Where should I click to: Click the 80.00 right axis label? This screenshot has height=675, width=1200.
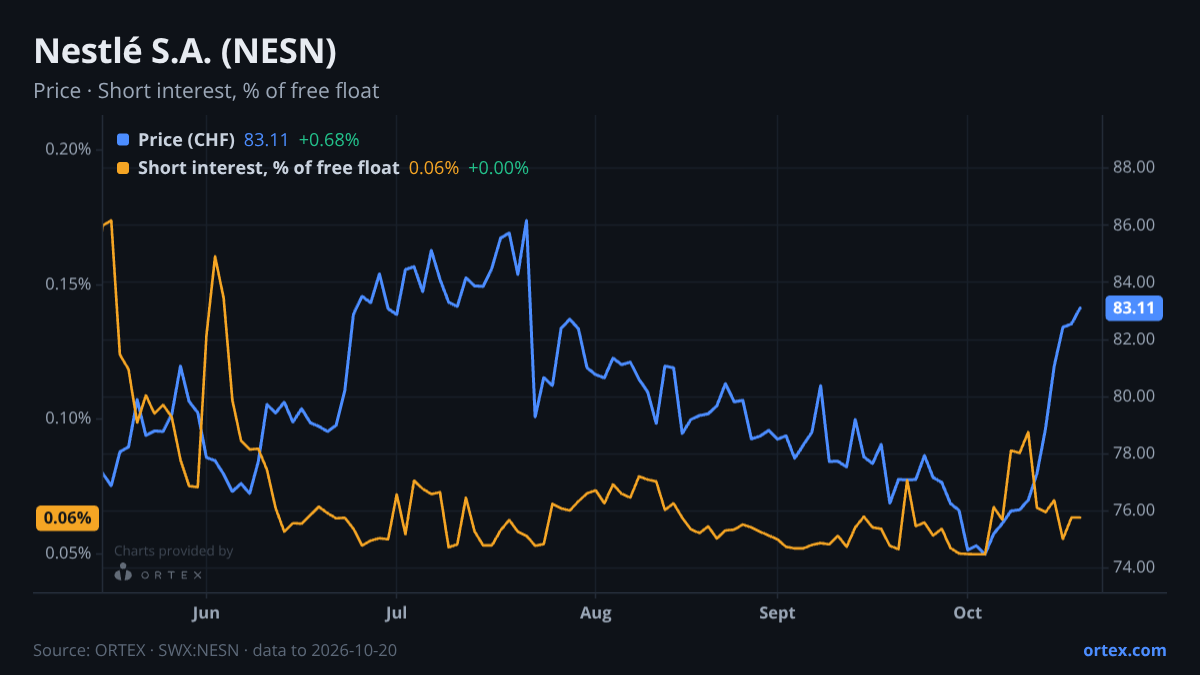tap(1134, 396)
